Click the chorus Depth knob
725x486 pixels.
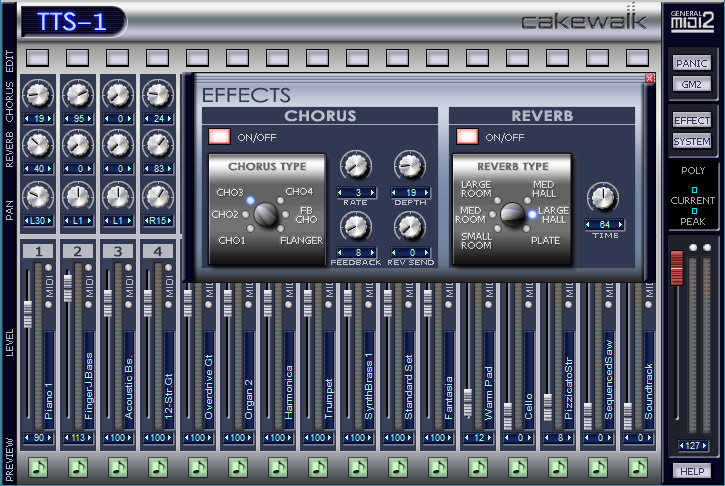coord(410,166)
